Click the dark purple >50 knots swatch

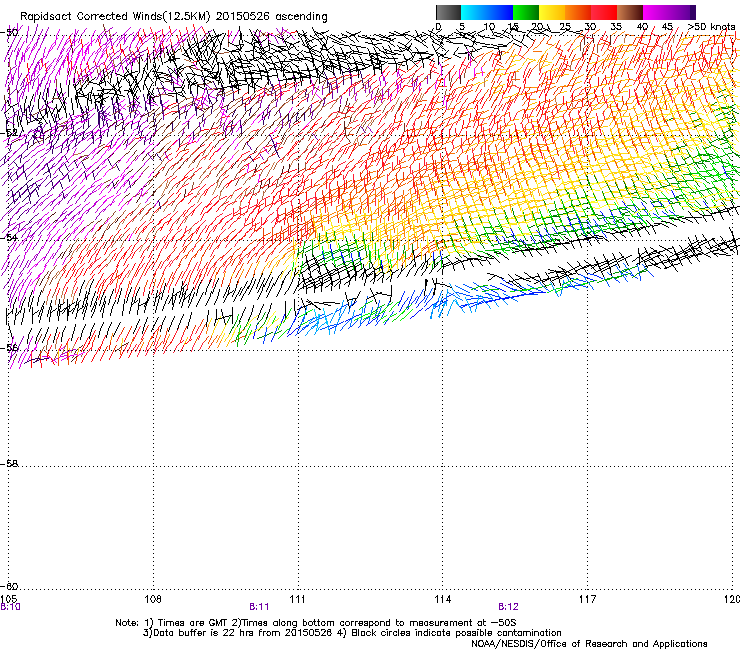(692, 12)
